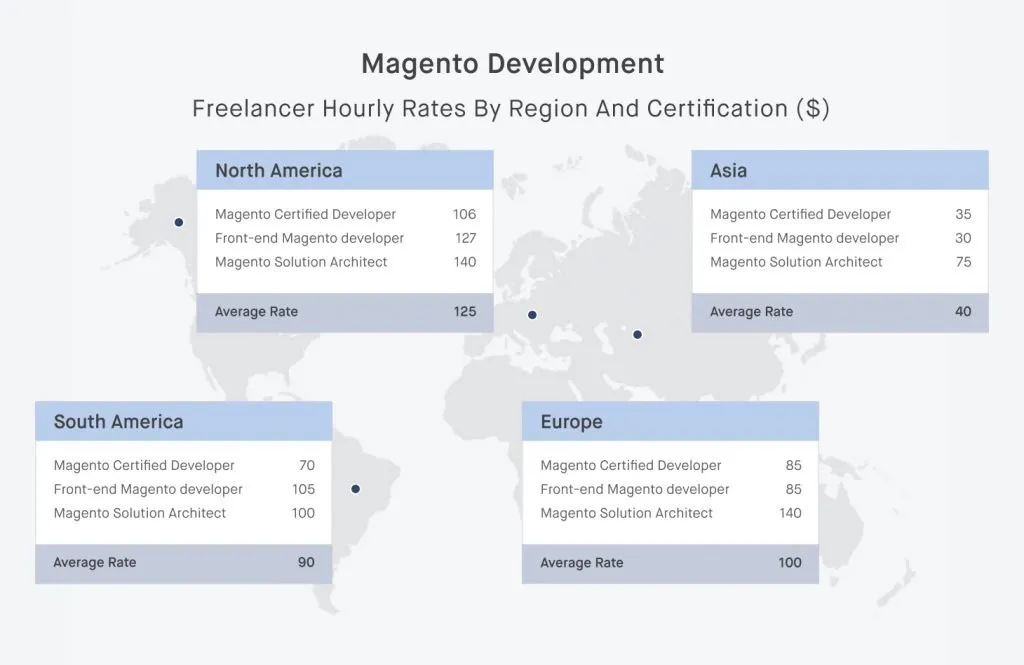Select the Asia card header

(x=839, y=171)
